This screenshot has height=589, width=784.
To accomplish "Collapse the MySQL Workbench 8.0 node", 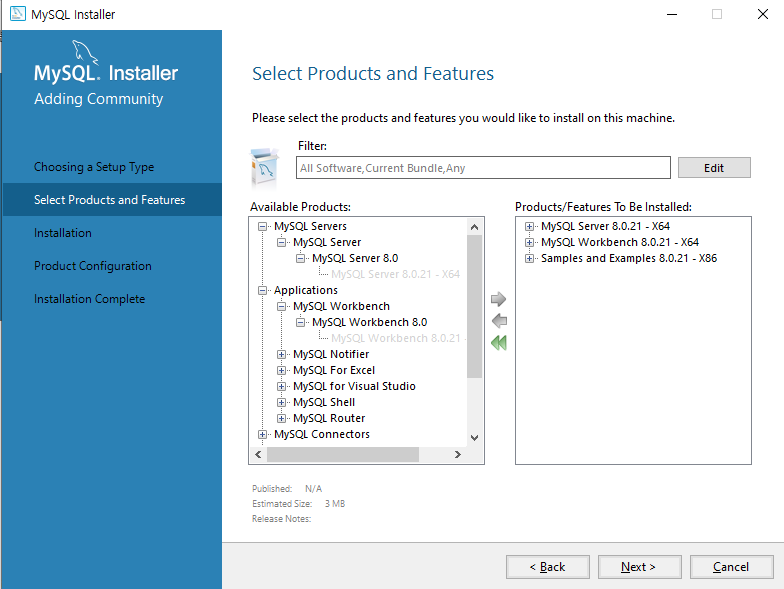I will (300, 322).
